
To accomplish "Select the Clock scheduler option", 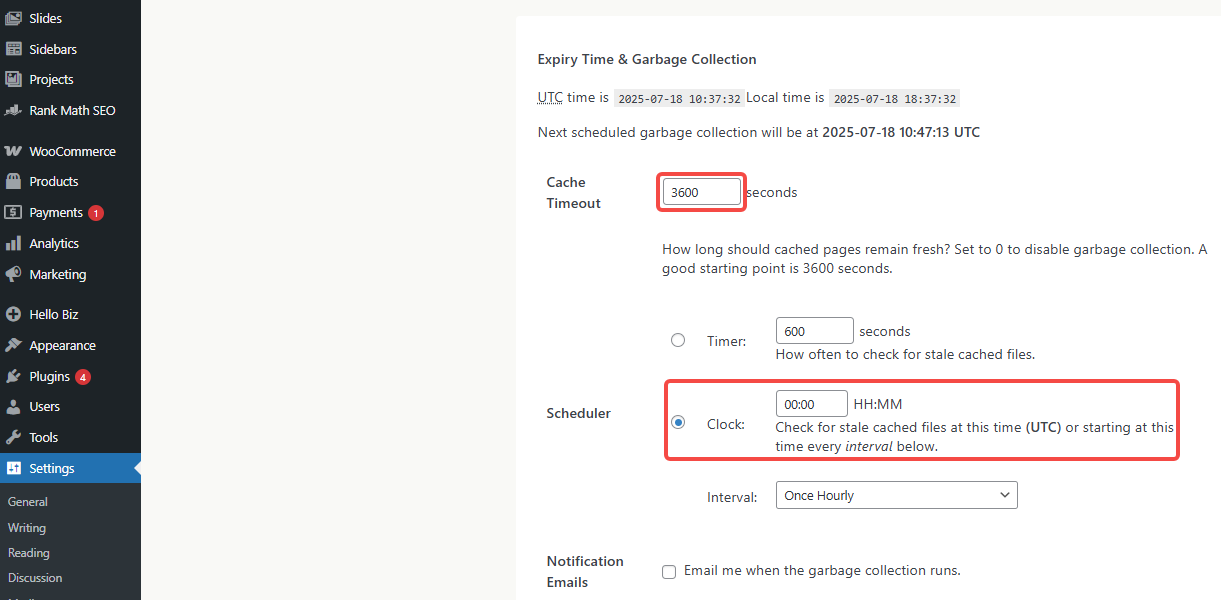I will [x=678, y=421].
